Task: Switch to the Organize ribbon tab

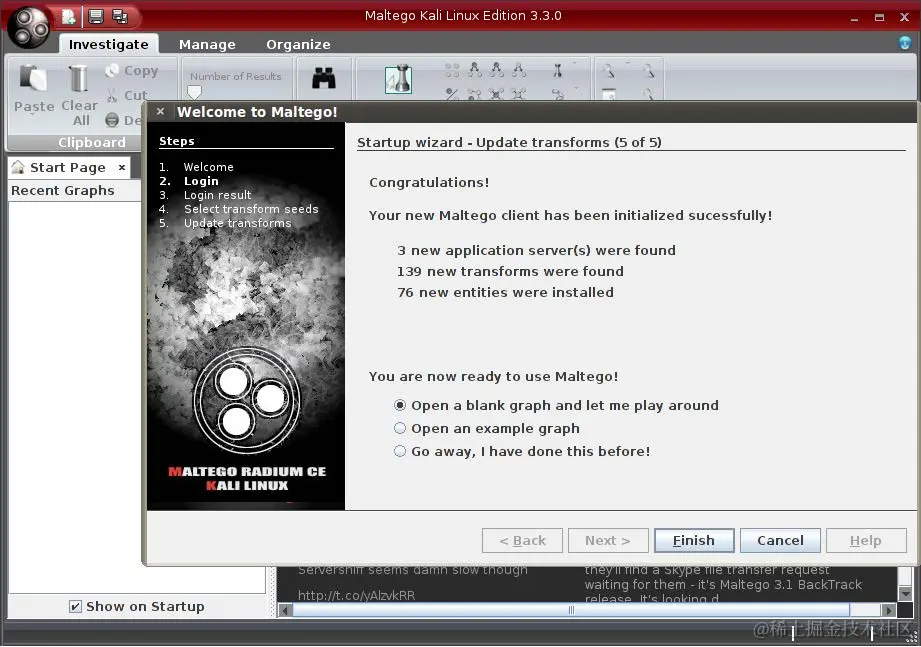Action: tap(298, 44)
